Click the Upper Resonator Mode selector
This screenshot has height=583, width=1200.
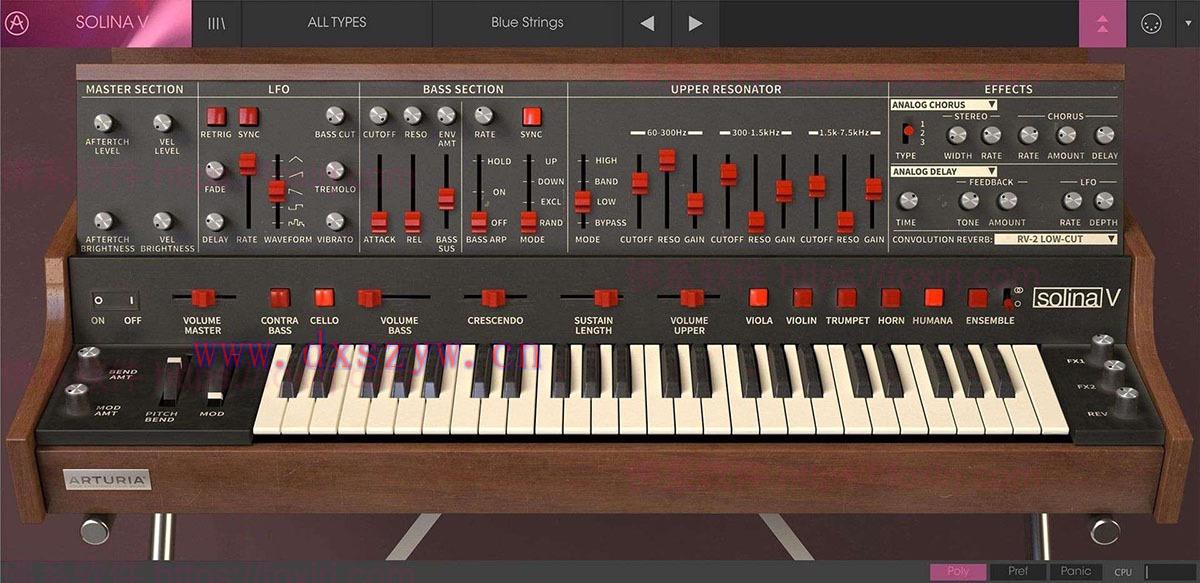[x=582, y=192]
